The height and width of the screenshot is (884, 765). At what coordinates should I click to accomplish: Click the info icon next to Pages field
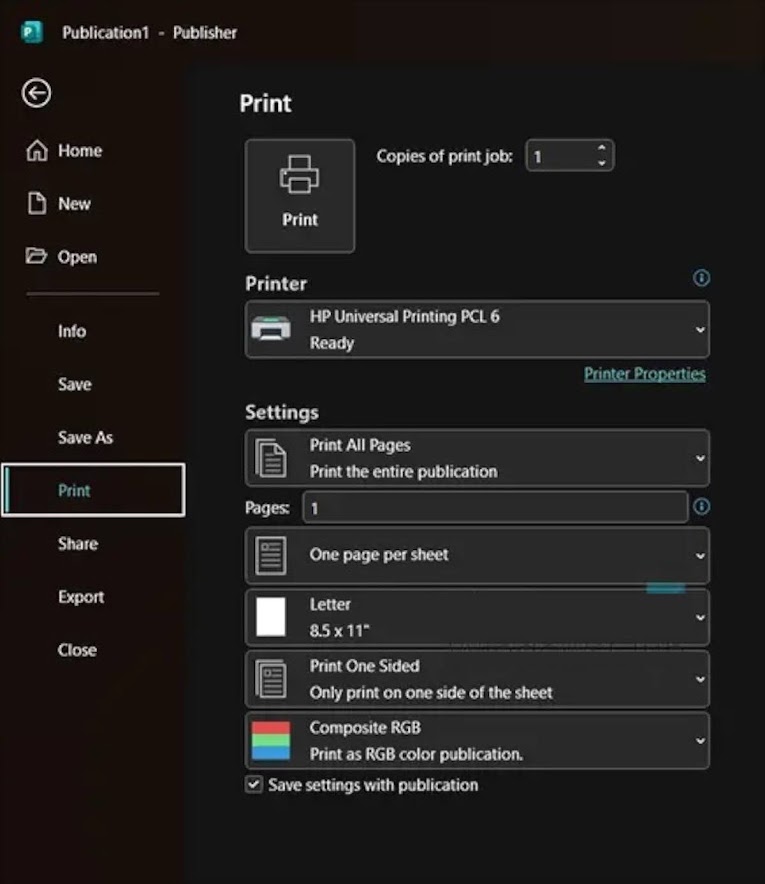(701, 507)
